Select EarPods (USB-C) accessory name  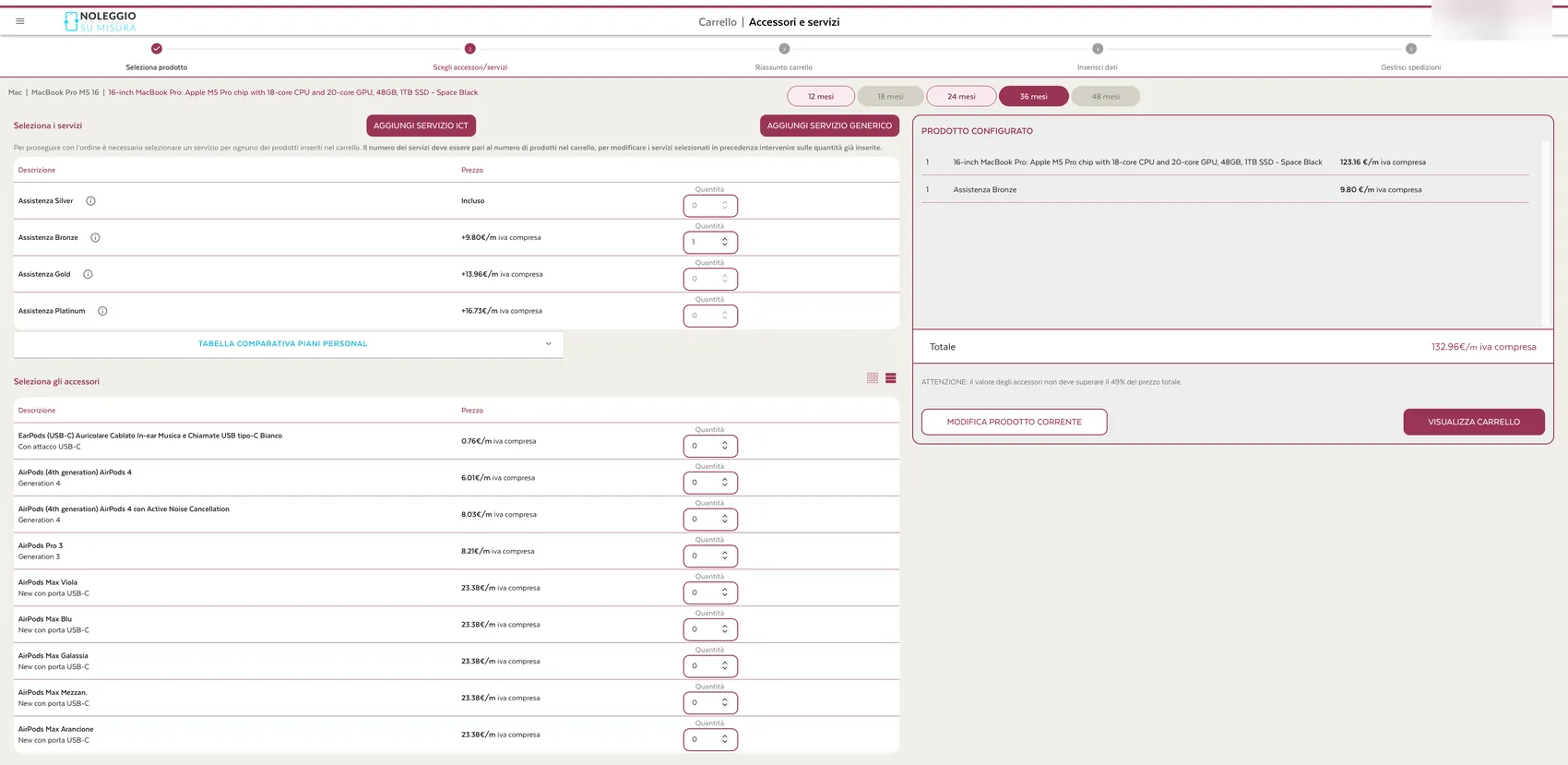click(150, 436)
